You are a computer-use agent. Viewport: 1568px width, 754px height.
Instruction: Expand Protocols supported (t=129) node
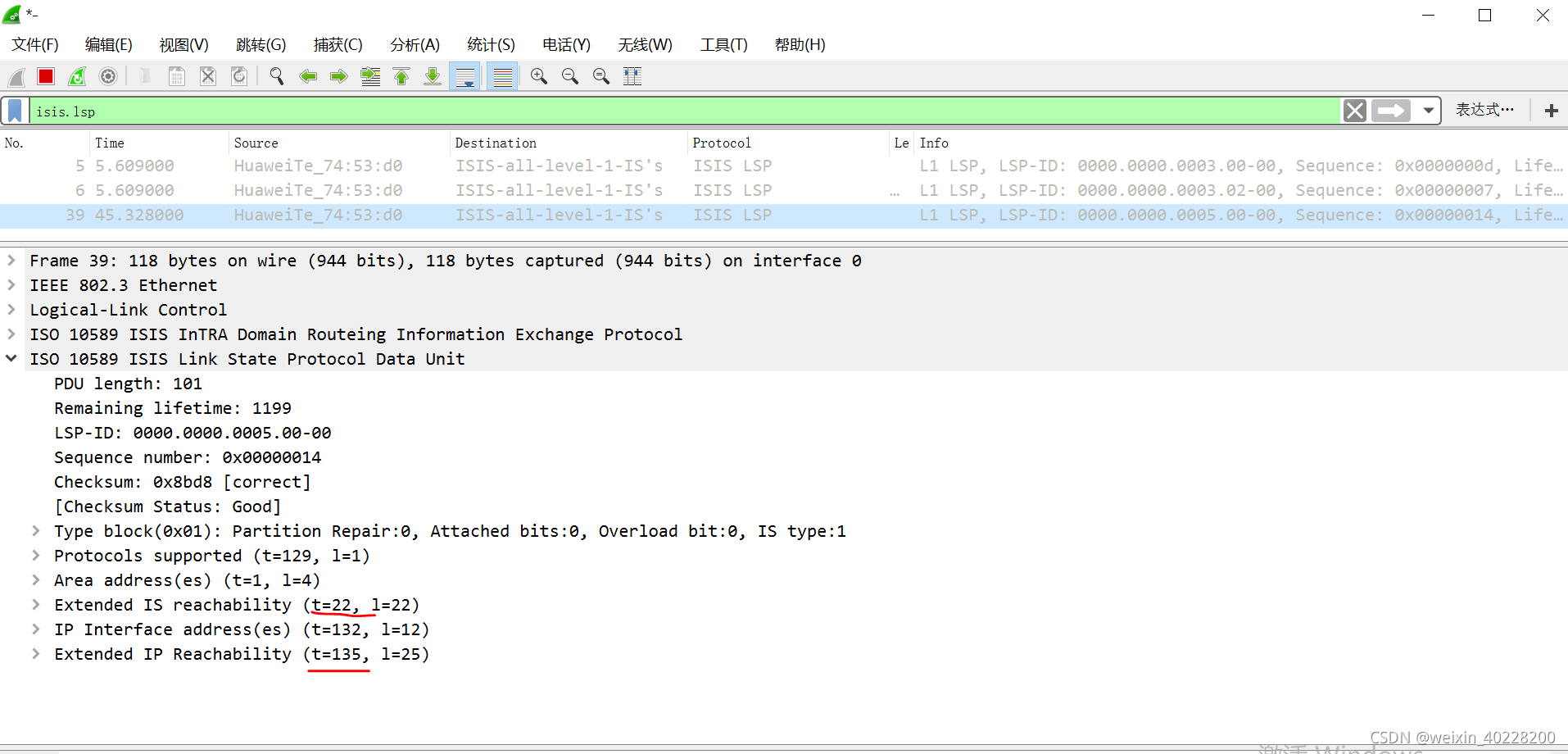pyautogui.click(x=36, y=556)
